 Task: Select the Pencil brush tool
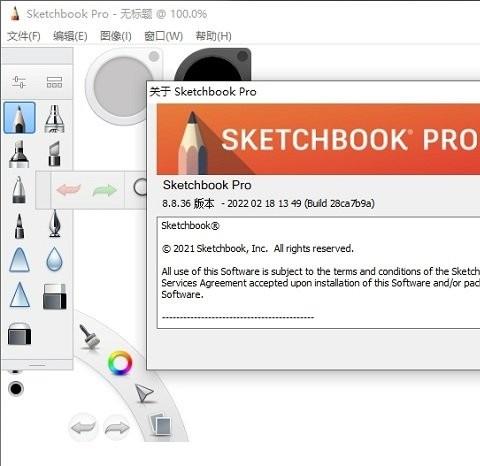coord(19,118)
